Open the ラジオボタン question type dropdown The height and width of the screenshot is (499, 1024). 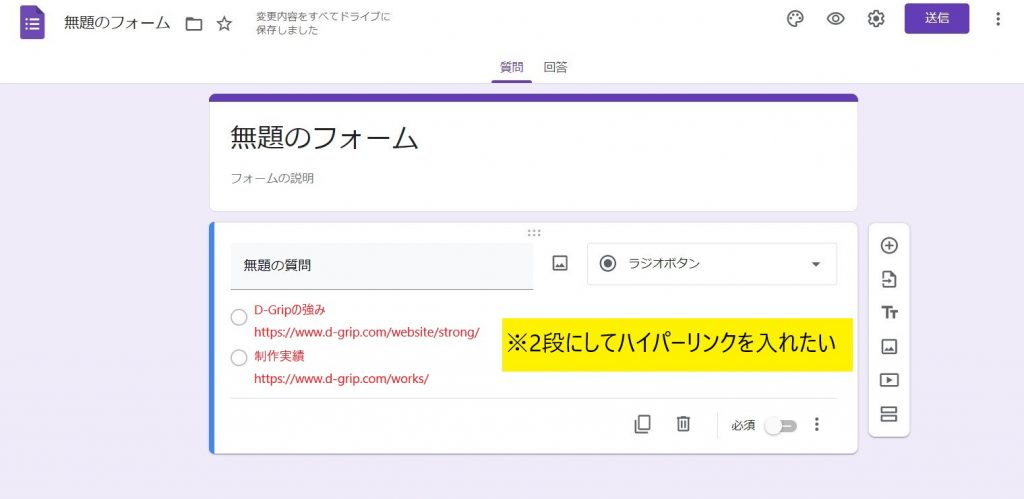712,264
